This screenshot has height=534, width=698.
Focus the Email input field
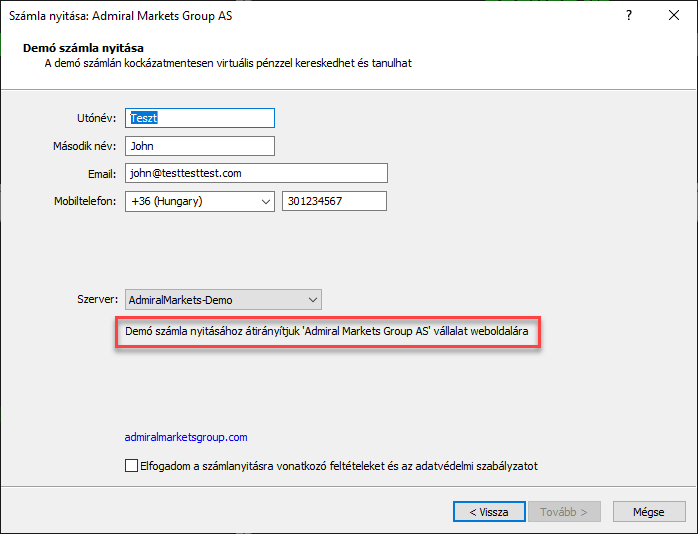click(256, 173)
